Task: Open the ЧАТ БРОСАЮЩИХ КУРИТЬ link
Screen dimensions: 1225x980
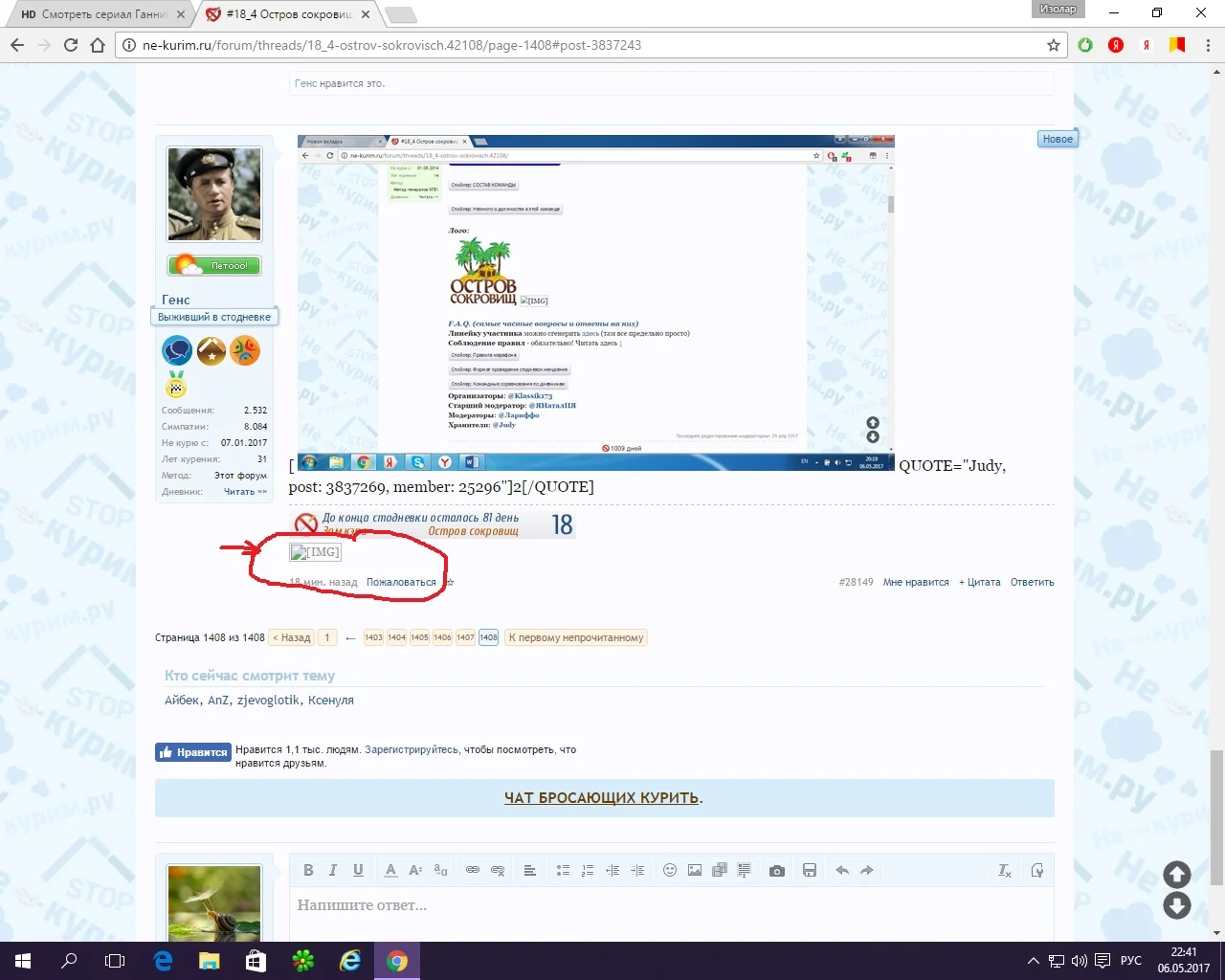Action: 600,797
